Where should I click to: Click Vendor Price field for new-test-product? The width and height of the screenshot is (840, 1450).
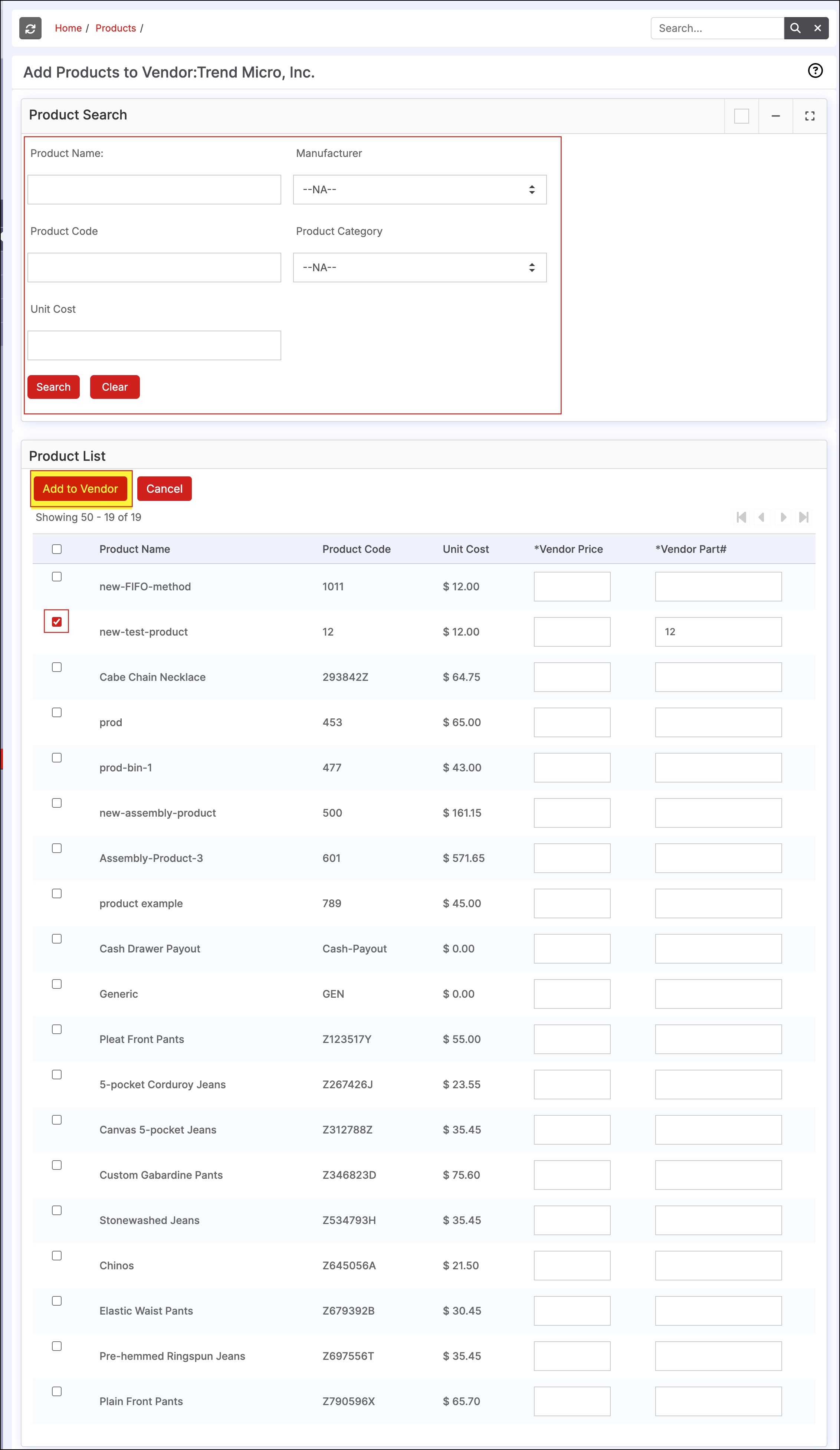point(572,632)
